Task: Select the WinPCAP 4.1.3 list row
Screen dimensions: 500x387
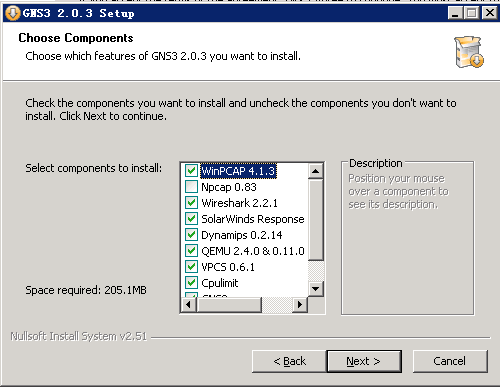Action: pos(238,171)
